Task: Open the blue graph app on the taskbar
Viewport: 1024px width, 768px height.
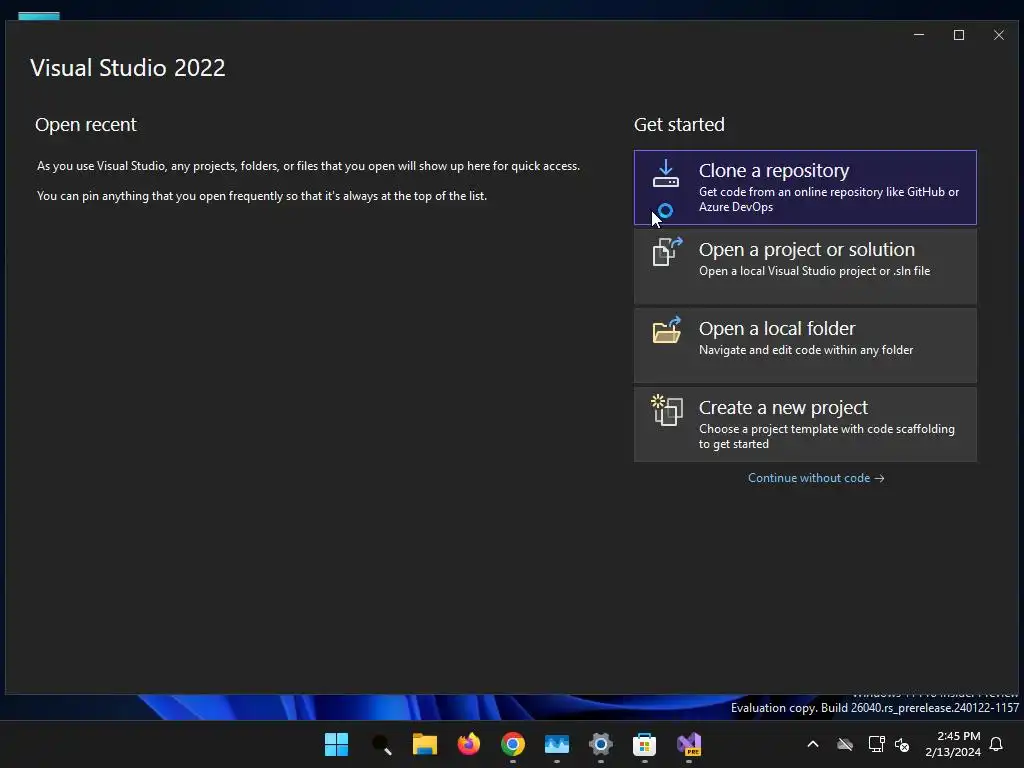Action: click(x=556, y=744)
